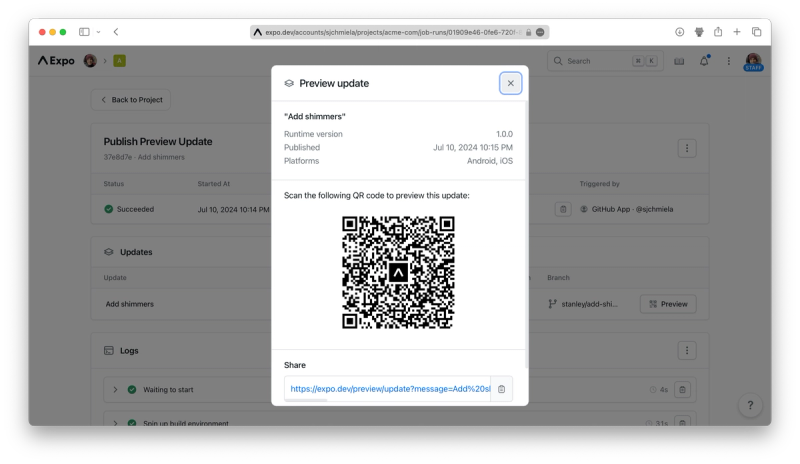Click the Jul 10, 2024 10:15 PM value

pos(473,148)
